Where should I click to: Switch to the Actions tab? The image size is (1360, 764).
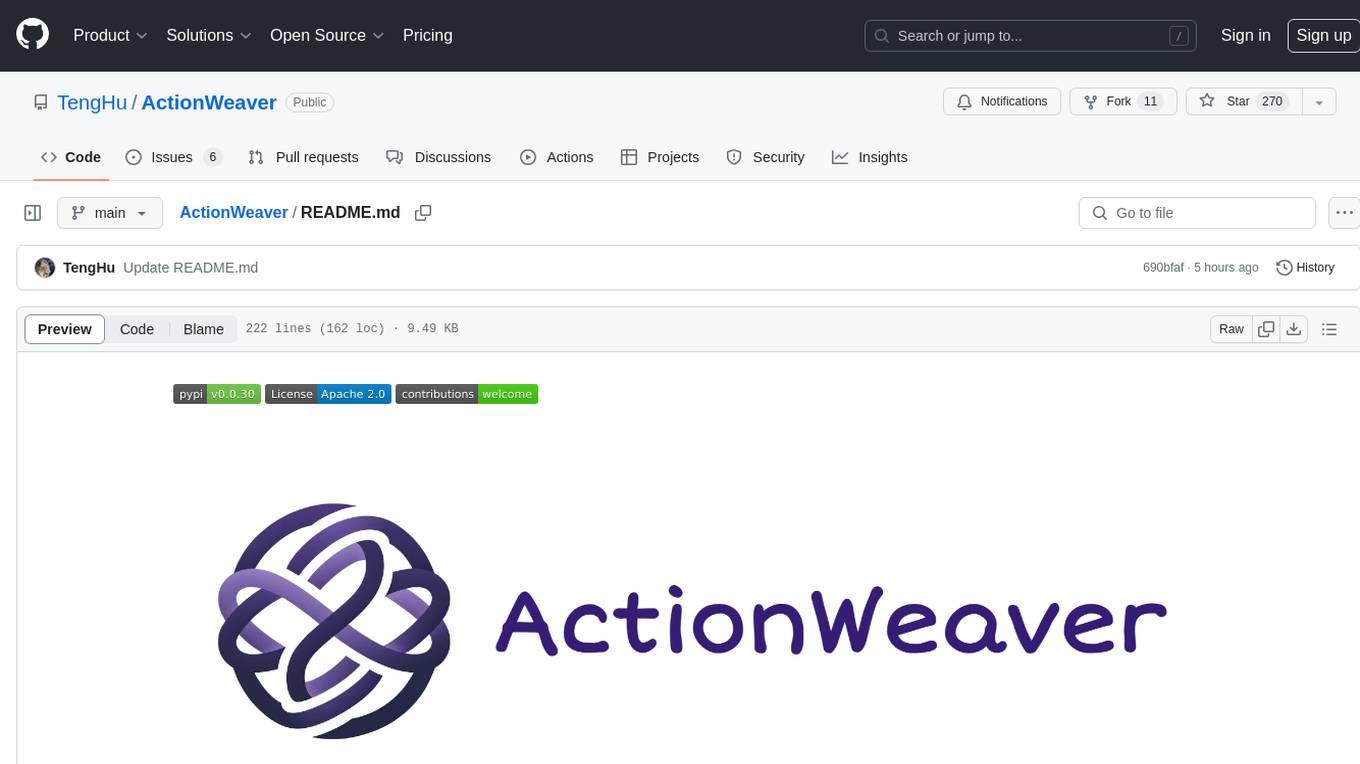557,157
